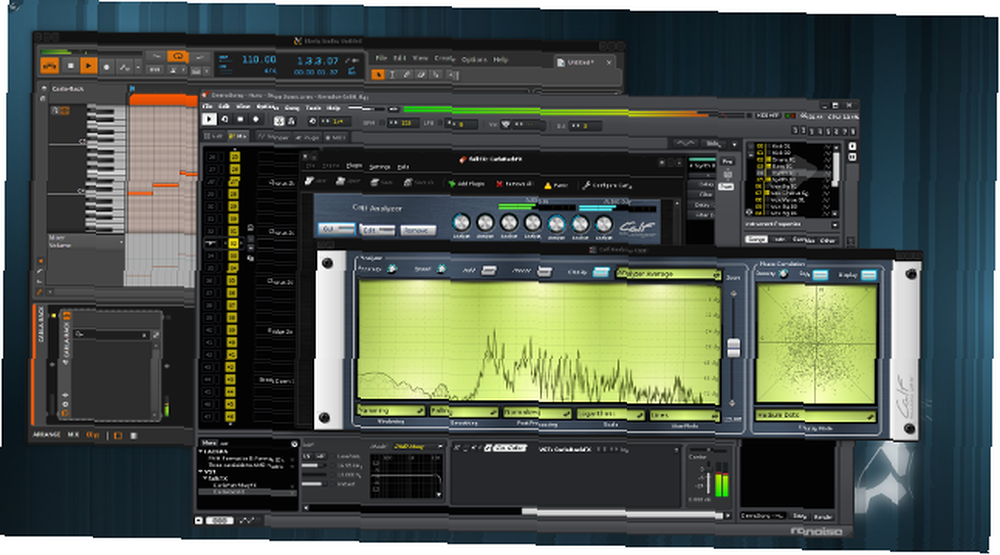Viewport: 1000px width, 555px height.
Task: Open the Bitwig Edit menu
Action: [x=400, y=58]
